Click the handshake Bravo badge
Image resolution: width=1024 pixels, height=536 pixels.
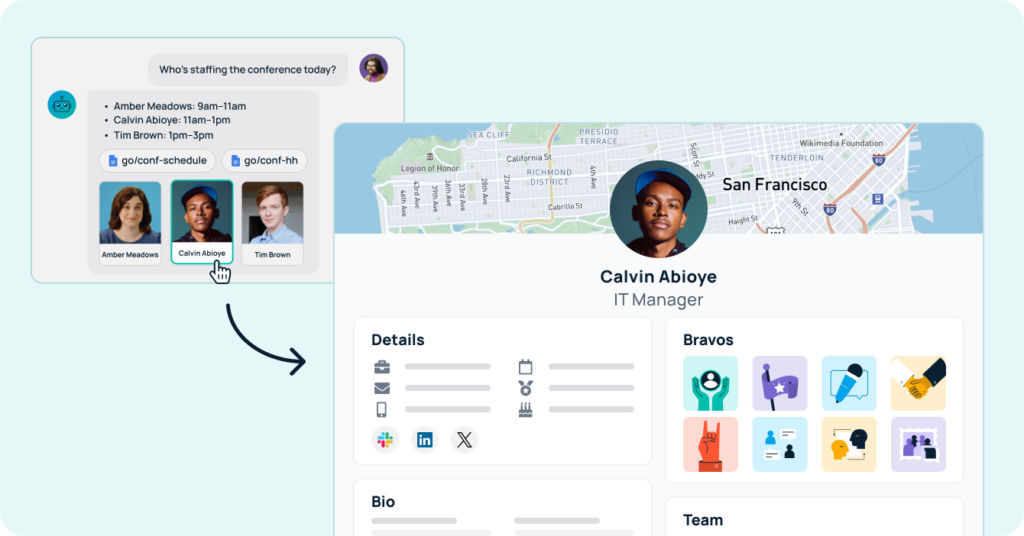(918, 383)
